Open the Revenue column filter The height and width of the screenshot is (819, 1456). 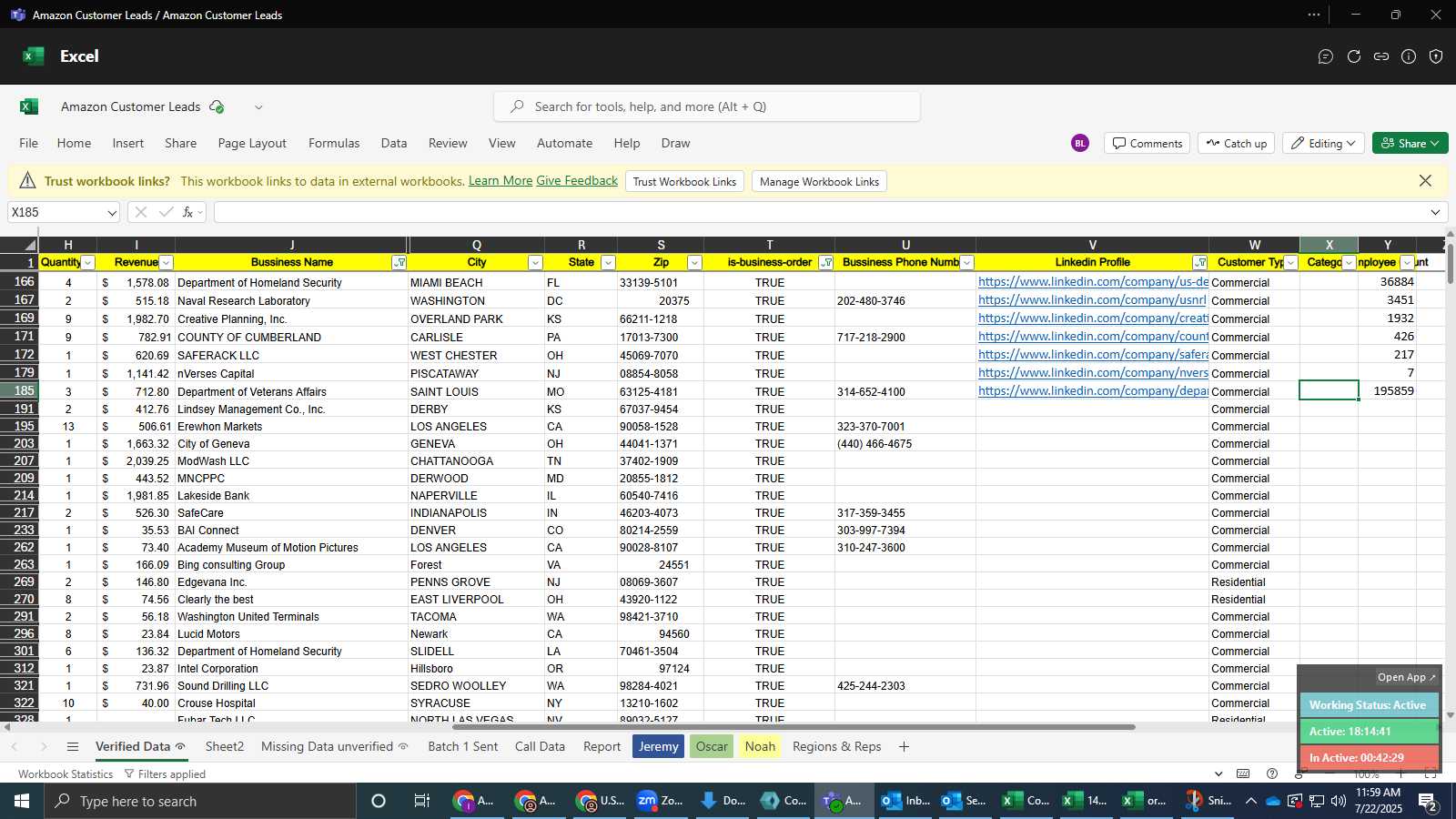click(x=166, y=262)
